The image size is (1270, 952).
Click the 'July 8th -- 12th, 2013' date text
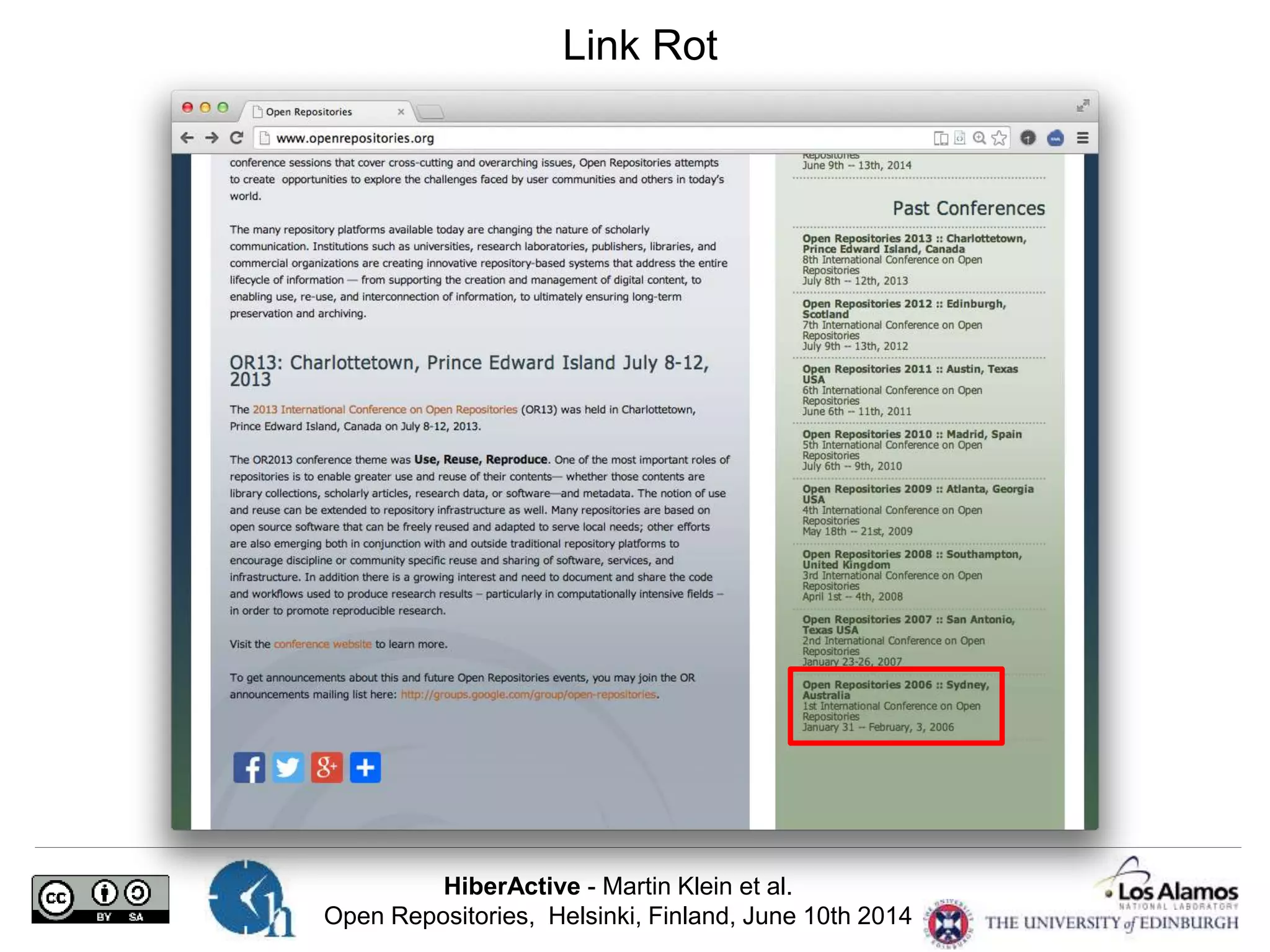pos(855,281)
